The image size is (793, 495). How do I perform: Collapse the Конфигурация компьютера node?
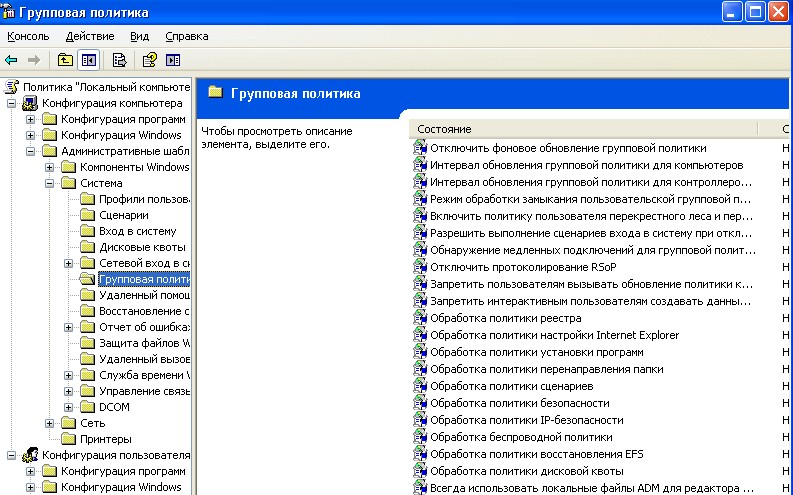pos(11,103)
